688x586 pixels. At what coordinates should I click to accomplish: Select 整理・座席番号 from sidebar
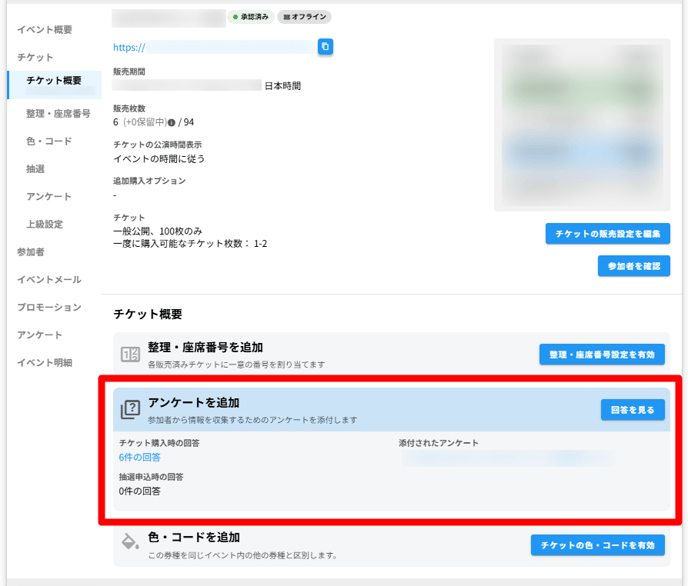(58, 114)
